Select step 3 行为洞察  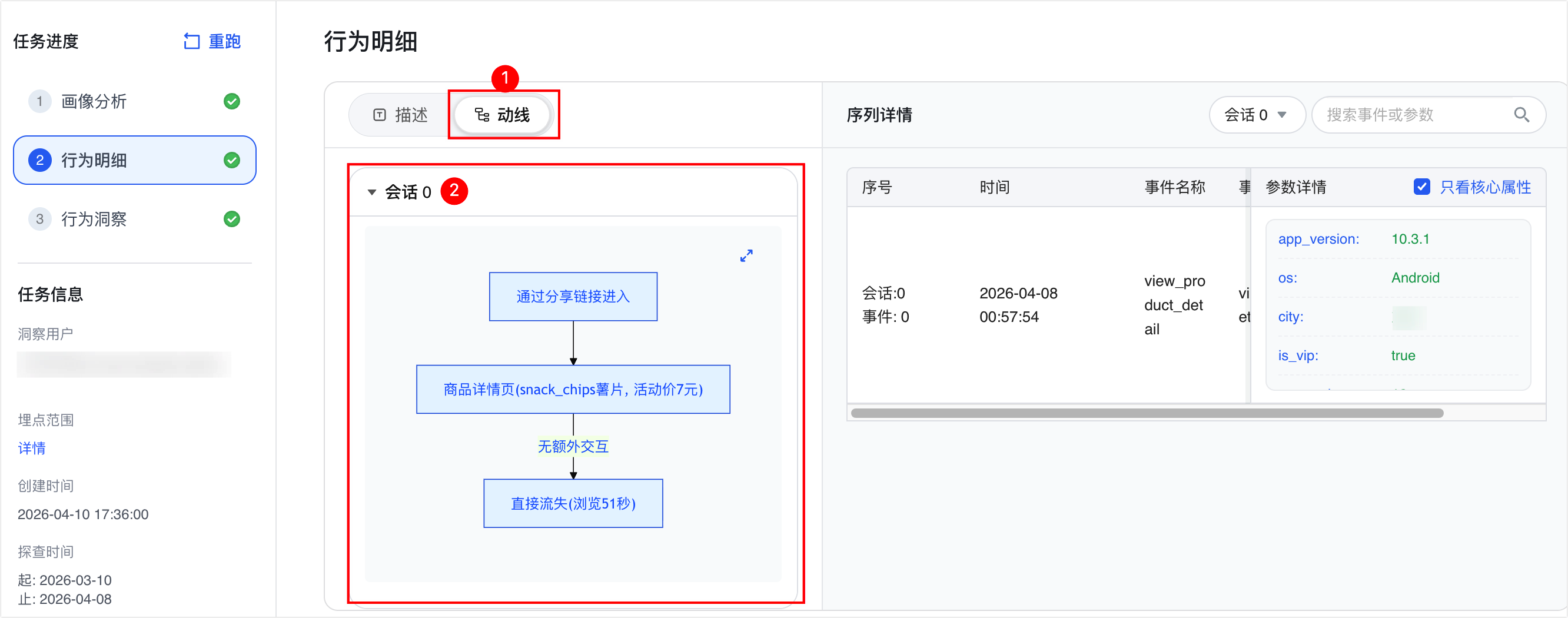pos(135,219)
